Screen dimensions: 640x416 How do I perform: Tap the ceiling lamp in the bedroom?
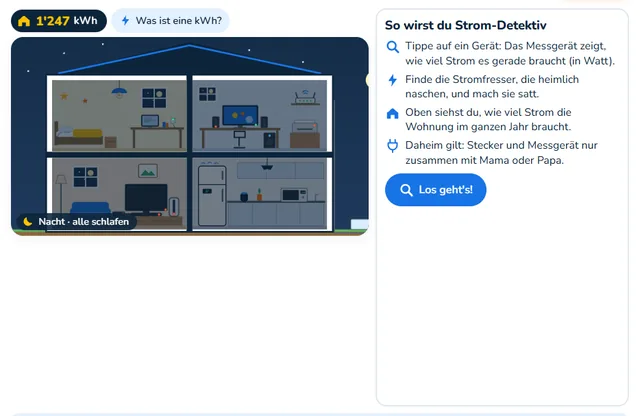(x=119, y=91)
